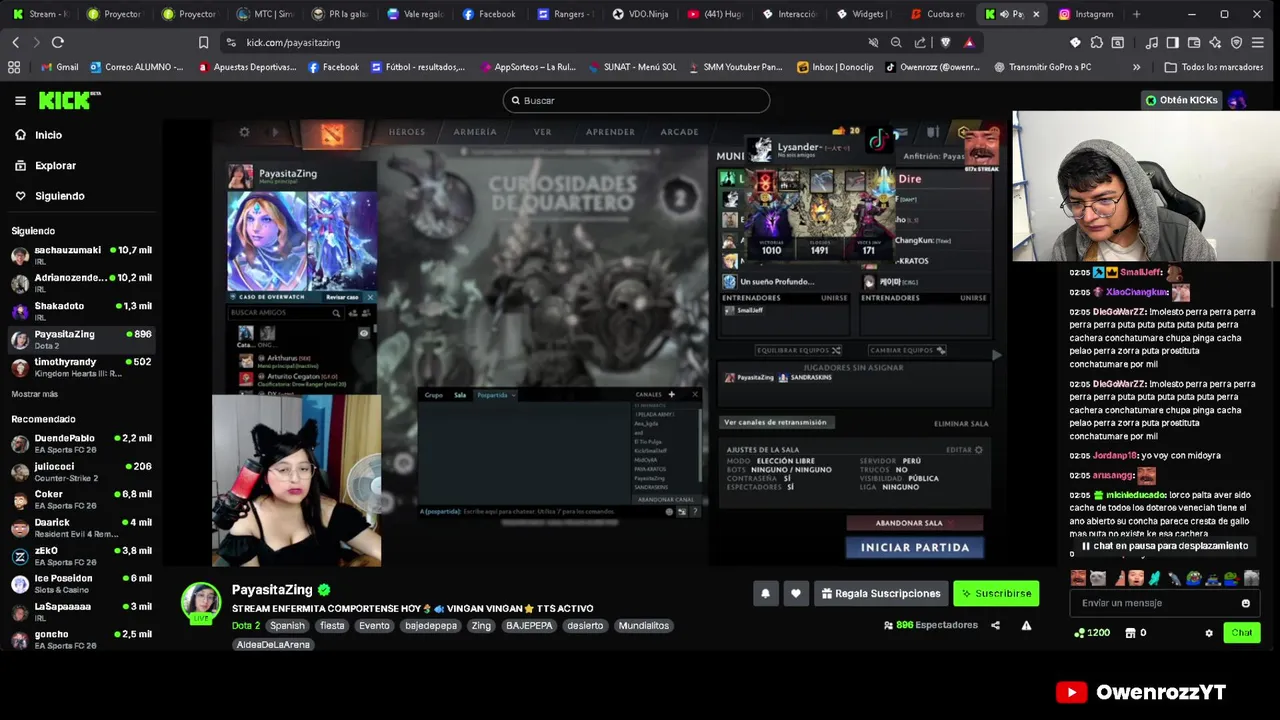Mute the Kick tab using its speaker icon
The width and height of the screenshot is (1280, 720).
click(x=1004, y=14)
